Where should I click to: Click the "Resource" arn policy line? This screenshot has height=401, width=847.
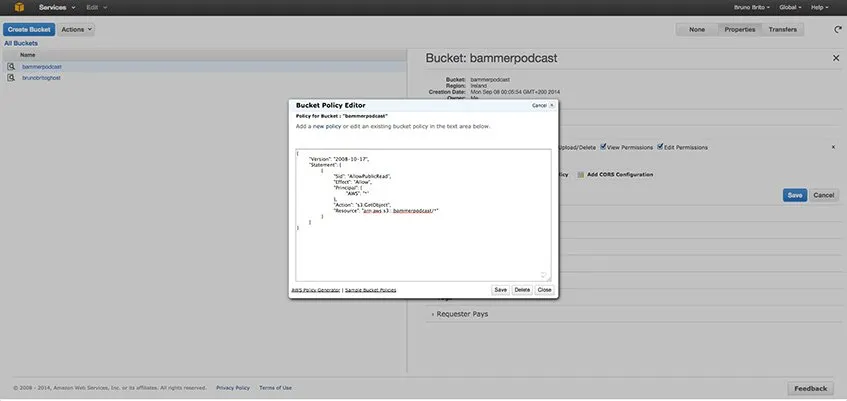tap(386, 211)
